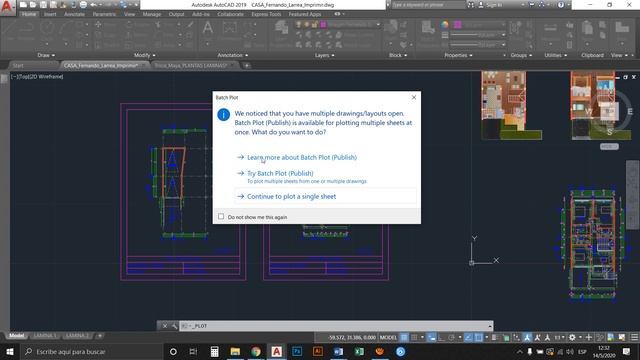
Task: Click the Multiline Text 'A' tool in Annotation panel
Action: pyautogui.click(x=208, y=28)
